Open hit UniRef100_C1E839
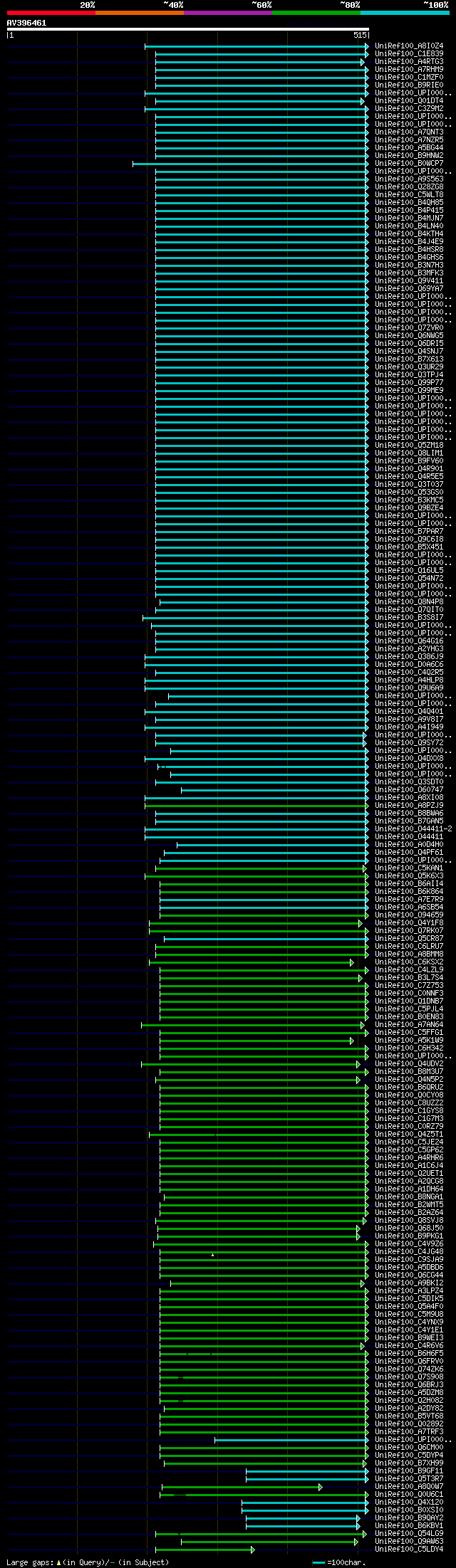The image size is (456, 1568). tap(409, 54)
